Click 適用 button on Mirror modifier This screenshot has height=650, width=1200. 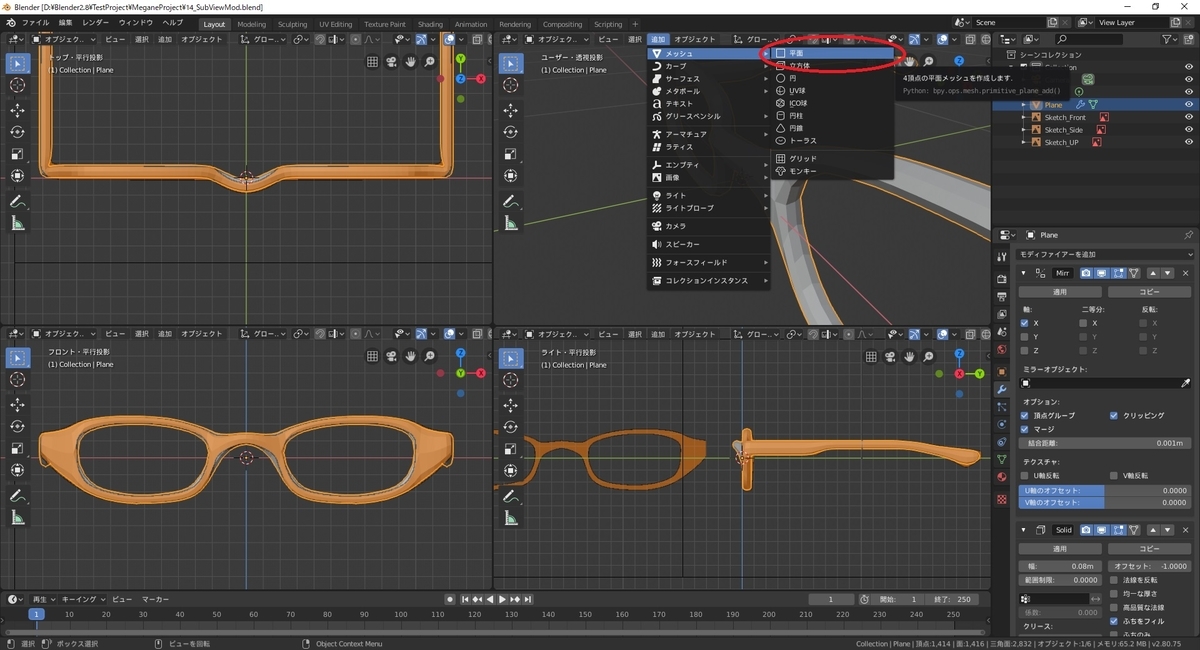pyautogui.click(x=1060, y=292)
